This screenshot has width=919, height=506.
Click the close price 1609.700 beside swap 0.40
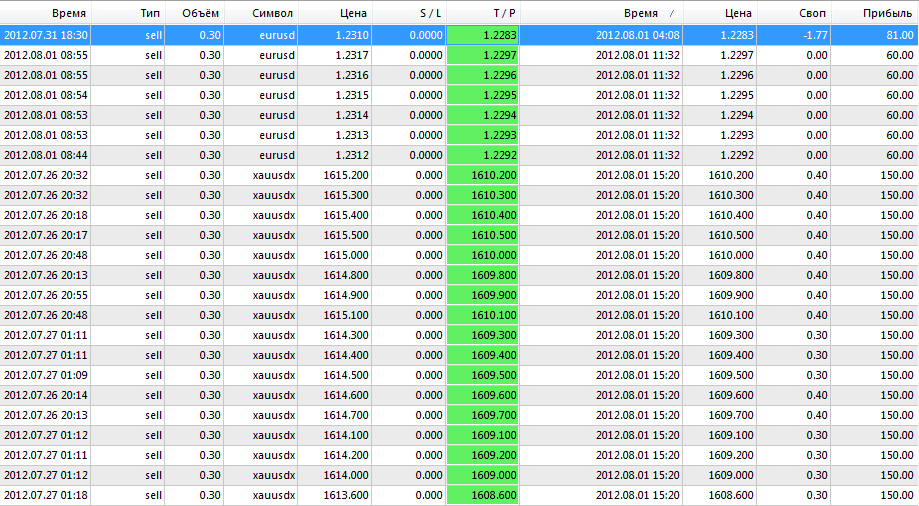click(731, 415)
